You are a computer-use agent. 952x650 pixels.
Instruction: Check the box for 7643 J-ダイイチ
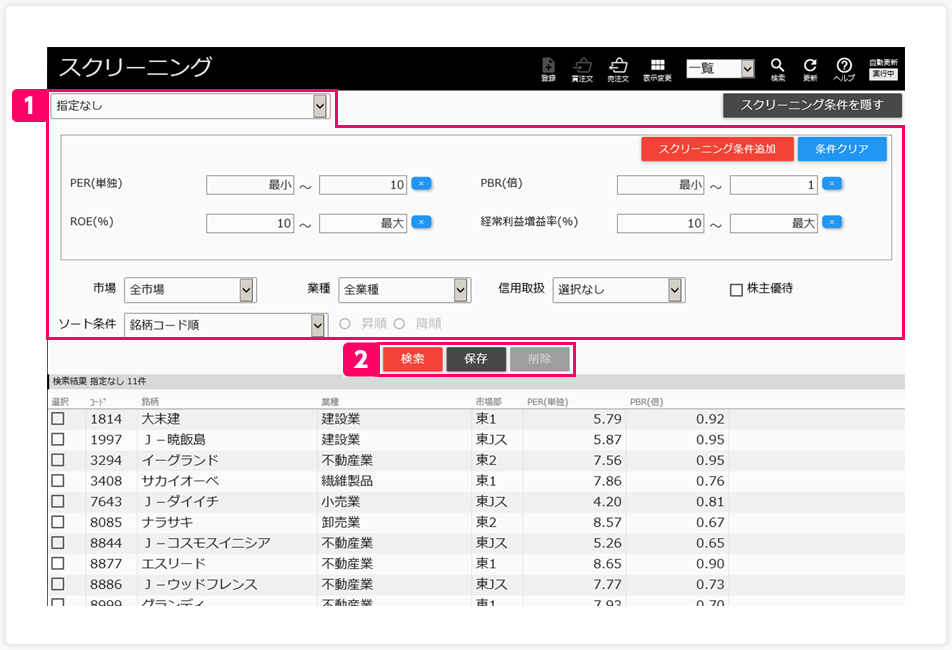point(58,501)
